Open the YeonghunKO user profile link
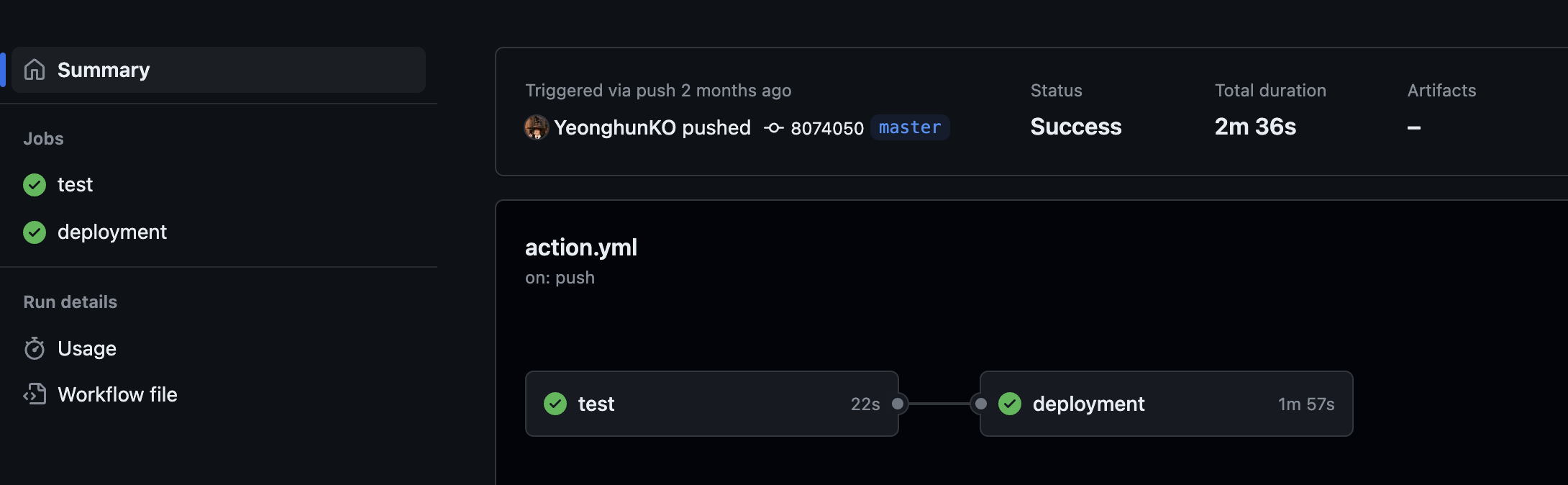 [x=615, y=127]
